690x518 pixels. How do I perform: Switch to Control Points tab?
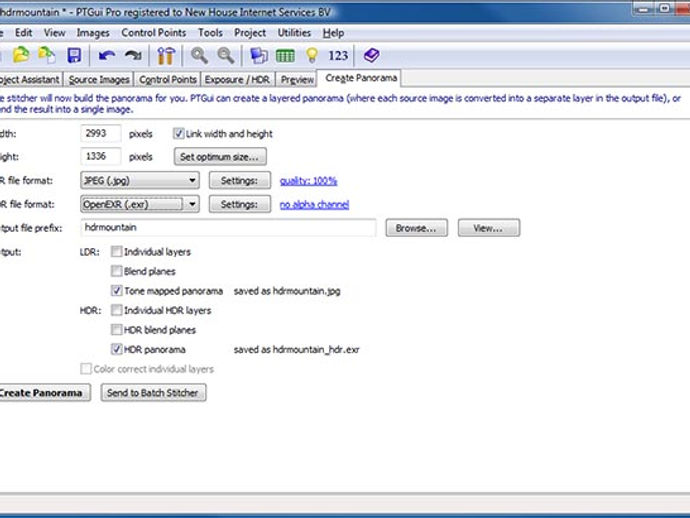click(167, 80)
